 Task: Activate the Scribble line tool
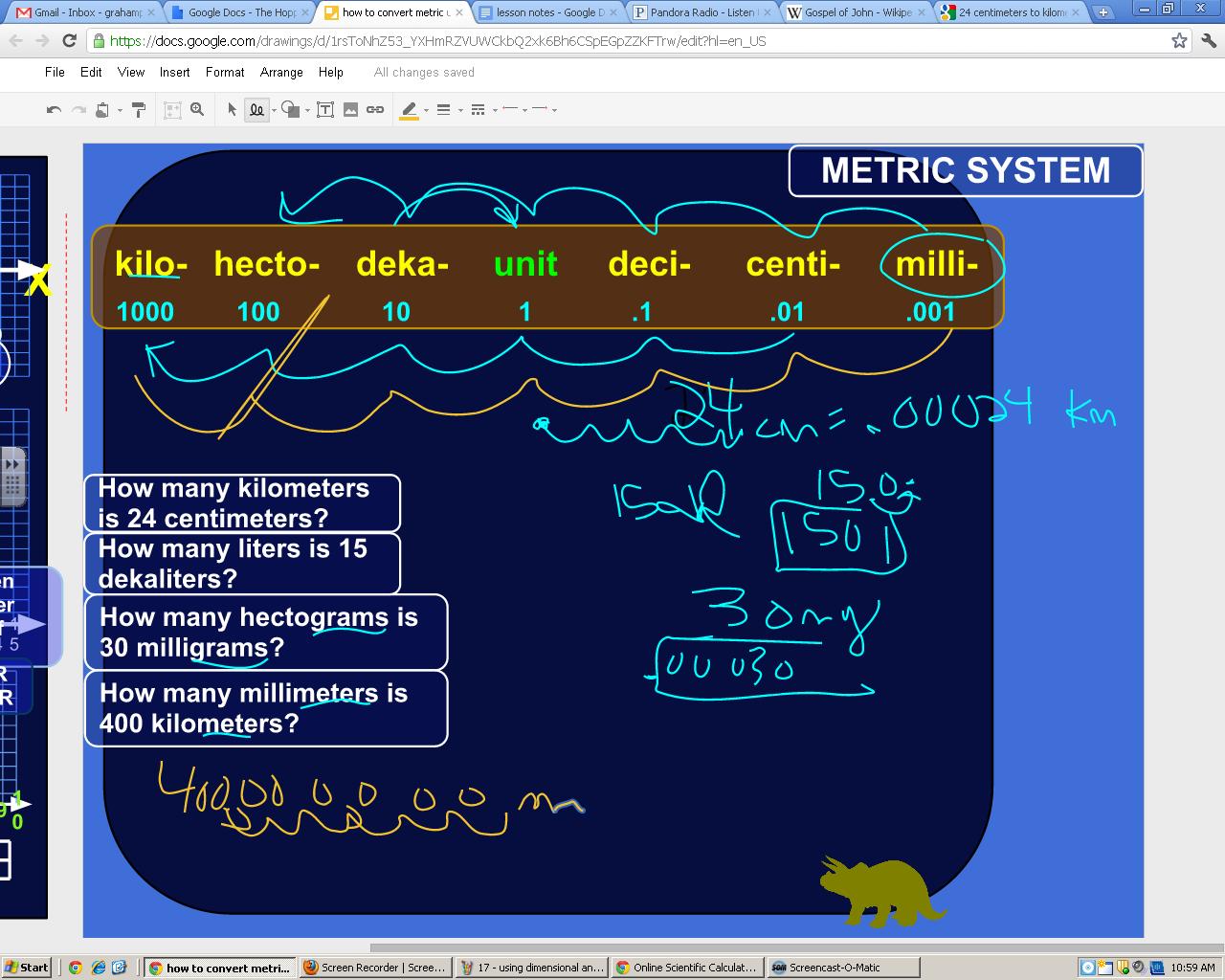click(256, 110)
